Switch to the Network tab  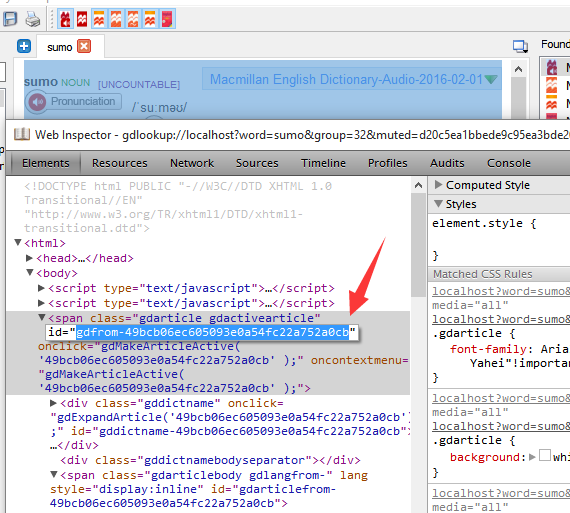pyautogui.click(x=192, y=163)
